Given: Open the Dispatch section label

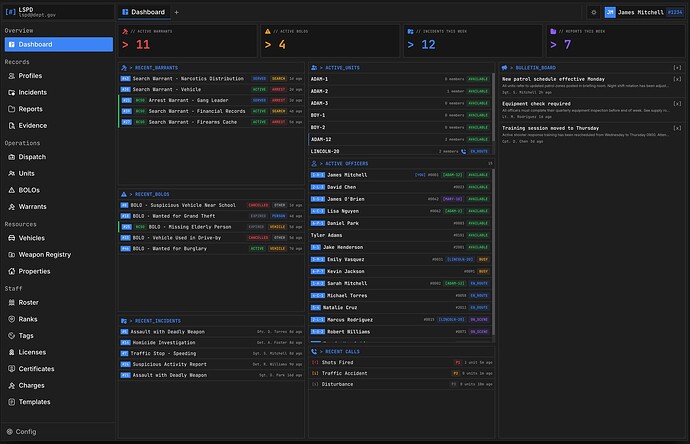Looking at the screenshot, I should pyautogui.click(x=32, y=157).
